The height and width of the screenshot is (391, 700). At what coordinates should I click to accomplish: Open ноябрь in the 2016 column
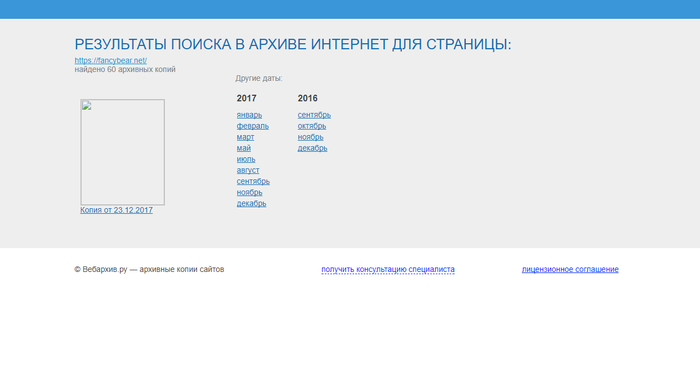pos(311,137)
